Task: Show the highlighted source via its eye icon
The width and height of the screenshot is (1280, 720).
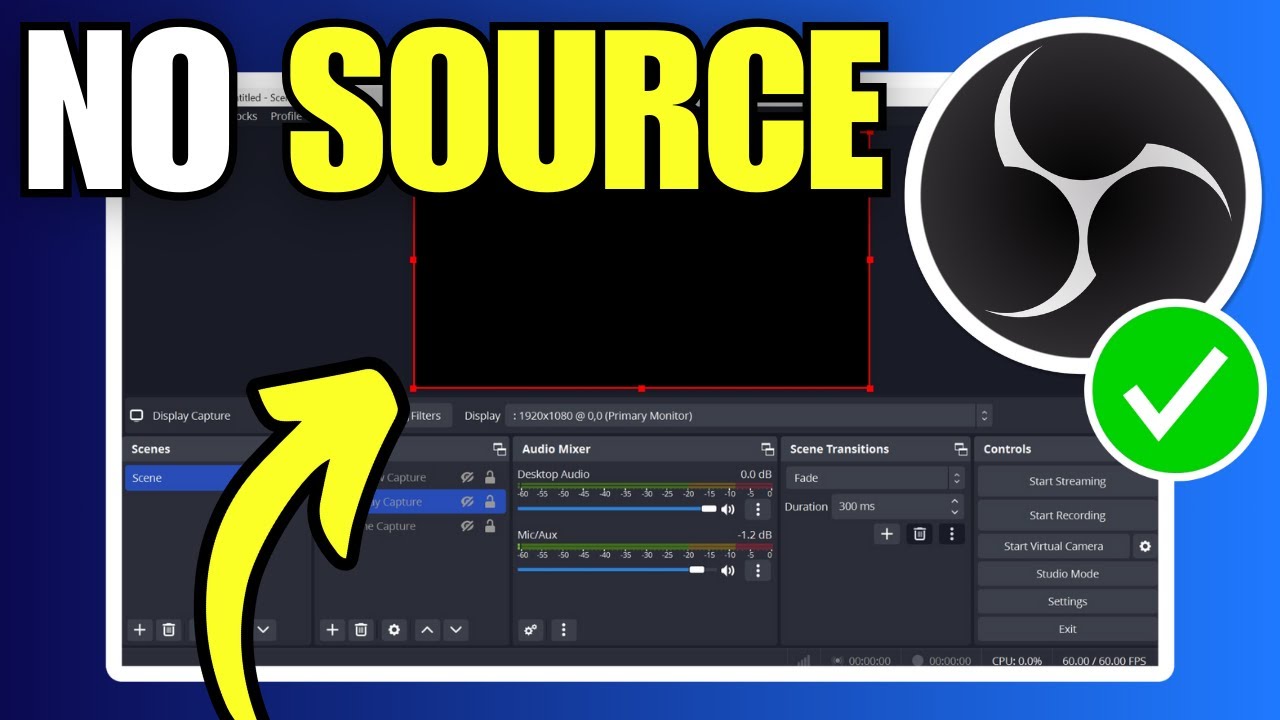Action: pyautogui.click(x=467, y=502)
